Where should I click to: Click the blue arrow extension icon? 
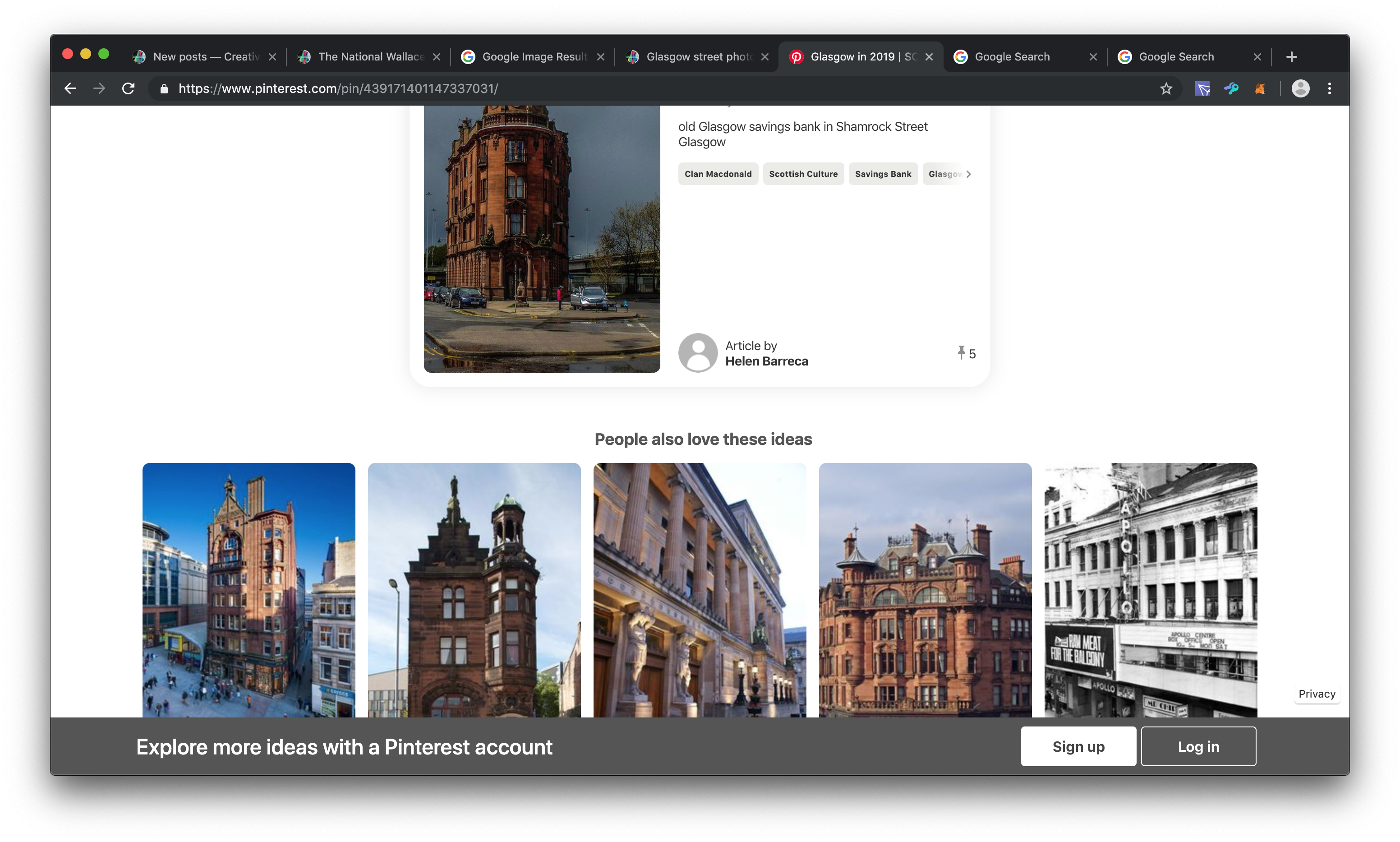pos(1202,88)
